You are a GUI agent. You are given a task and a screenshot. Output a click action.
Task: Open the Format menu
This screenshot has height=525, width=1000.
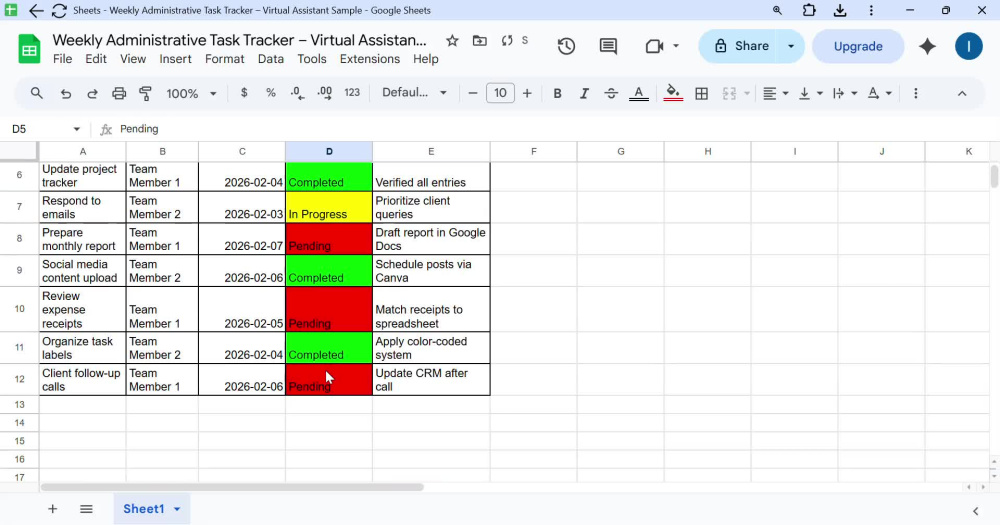tap(224, 59)
